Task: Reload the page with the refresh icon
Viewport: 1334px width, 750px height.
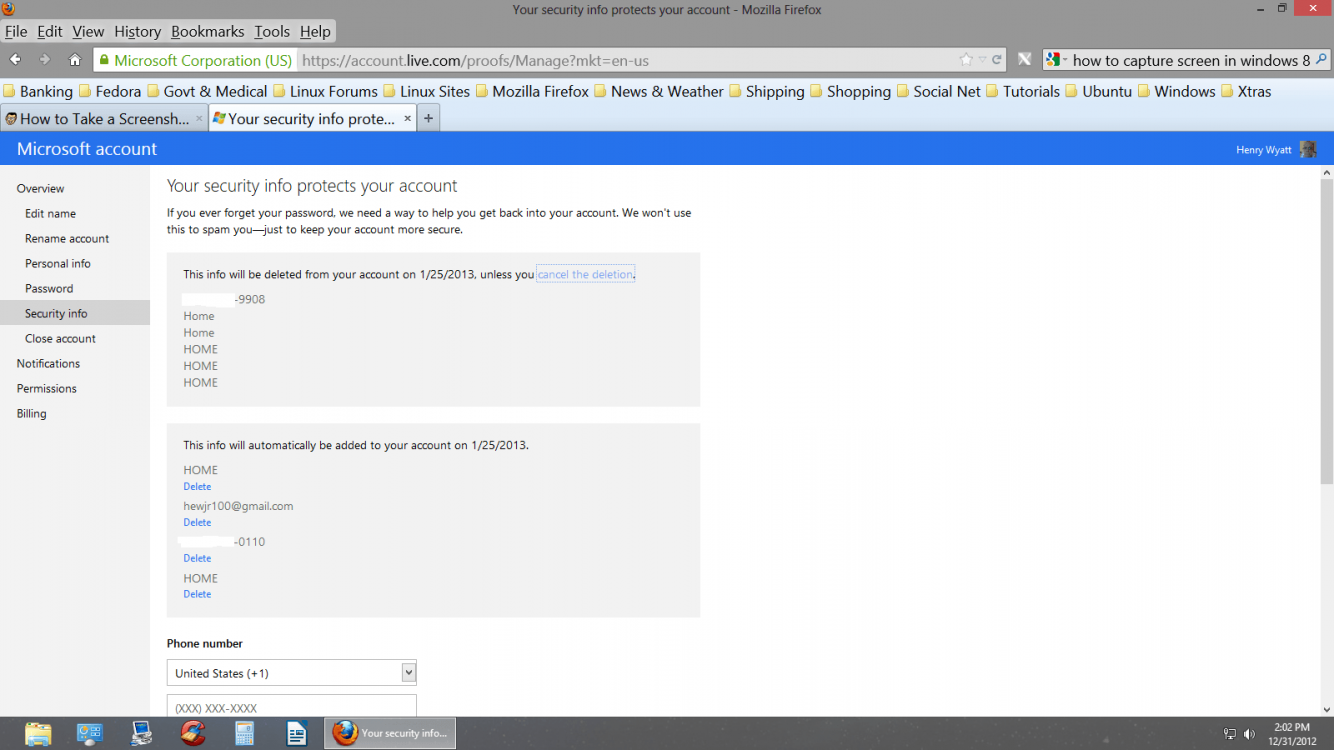Action: pos(997,60)
